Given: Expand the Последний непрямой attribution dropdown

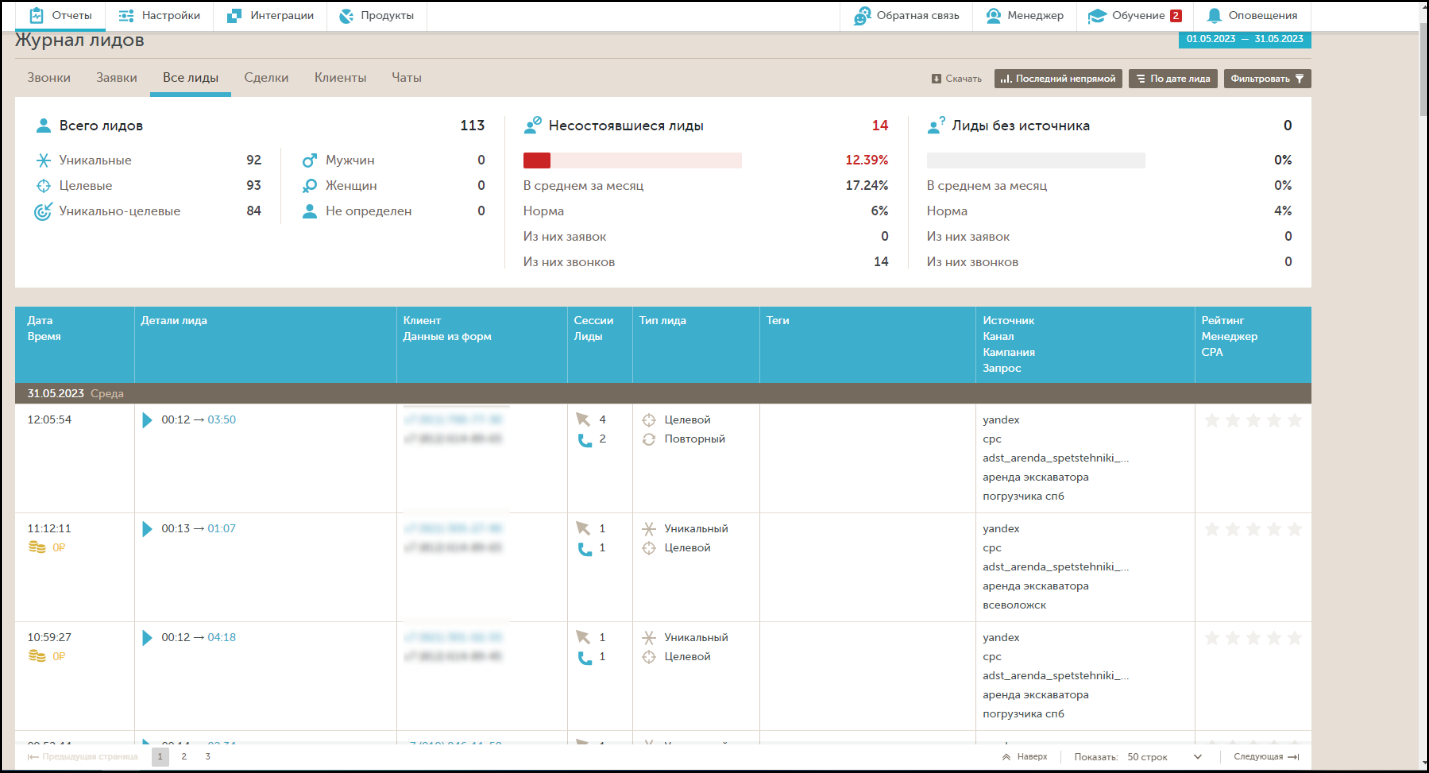Looking at the screenshot, I should click(x=1057, y=78).
